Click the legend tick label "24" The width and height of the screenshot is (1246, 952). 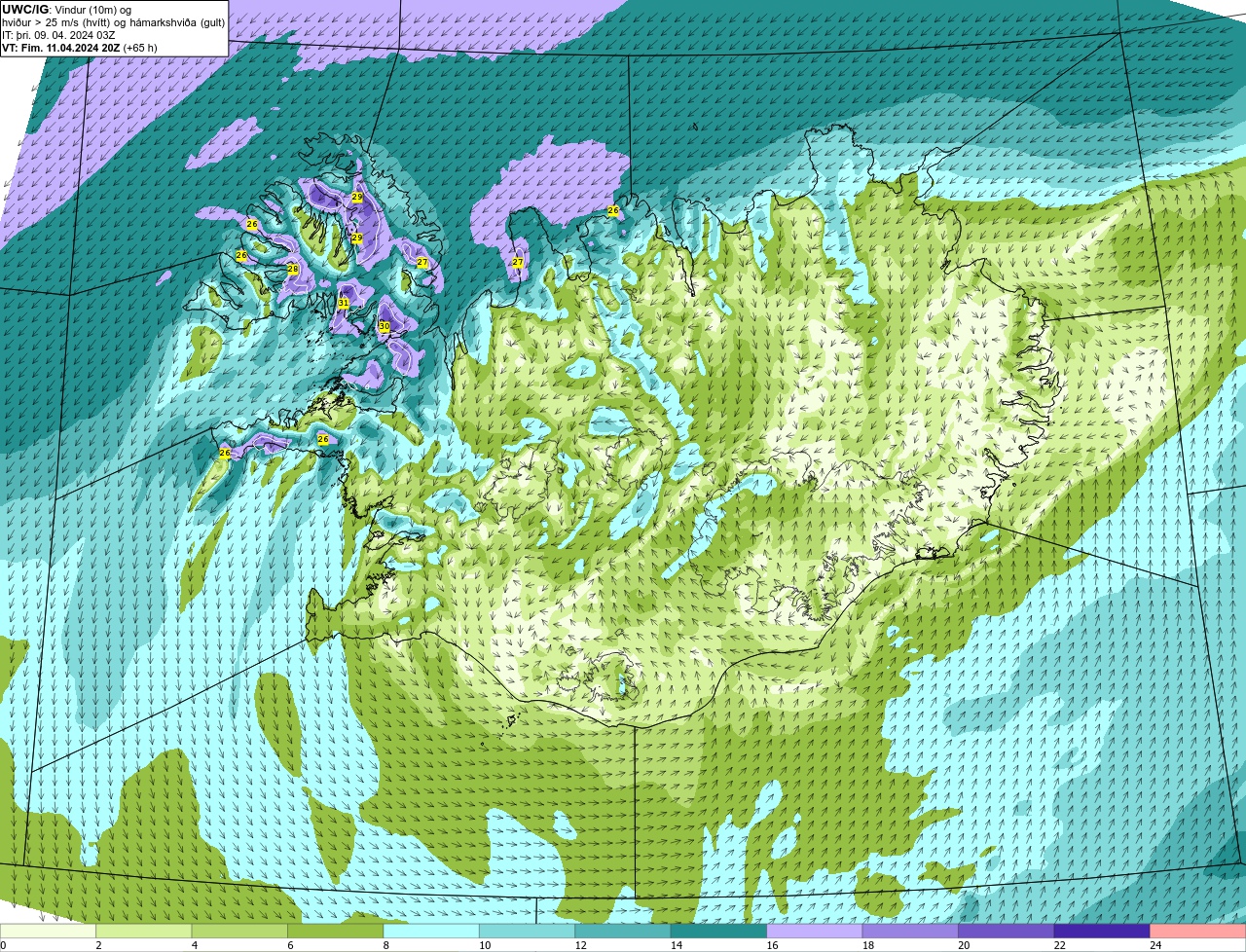pyautogui.click(x=1155, y=945)
